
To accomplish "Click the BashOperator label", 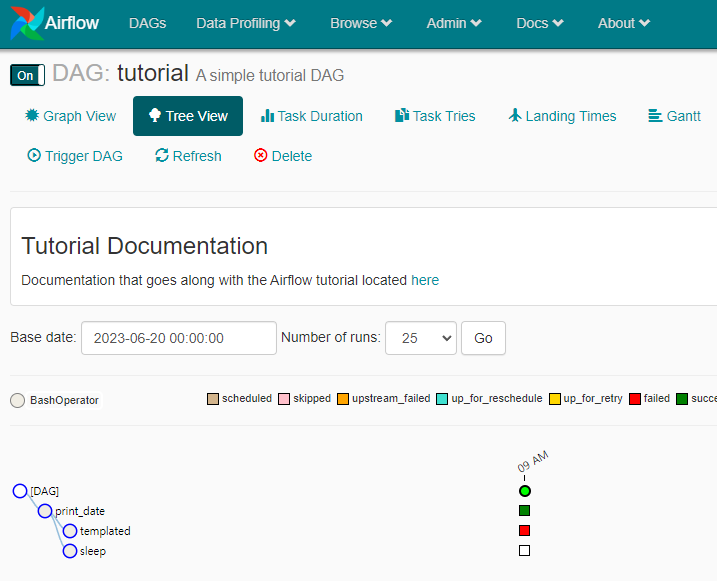I will click(64, 400).
